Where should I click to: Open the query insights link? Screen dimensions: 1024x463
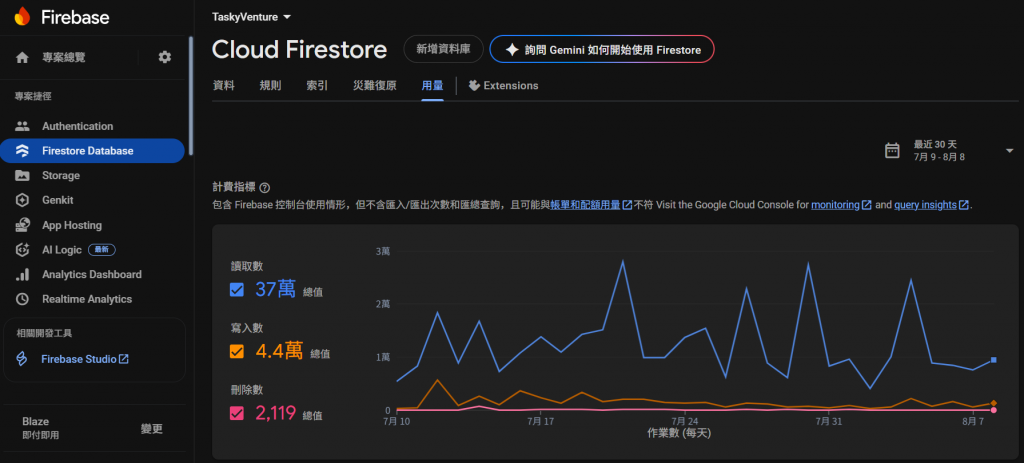tap(925, 205)
